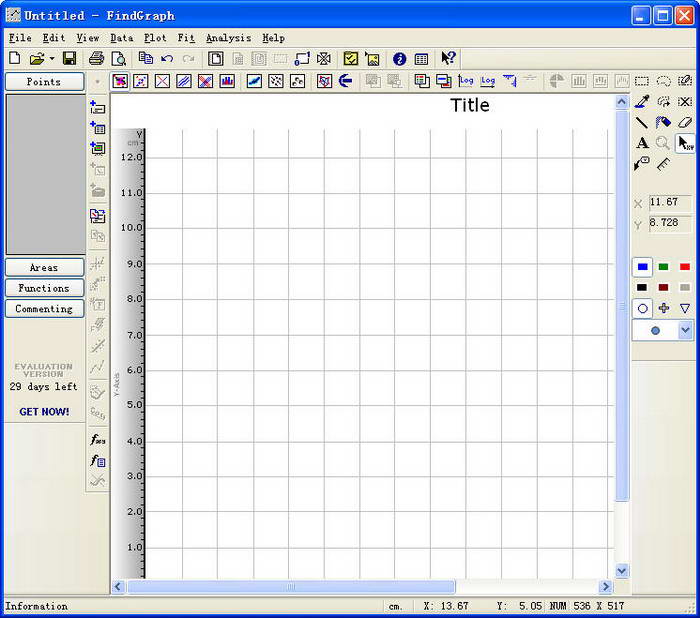Select the eraser tool
Viewport: 700px width, 618px height.
click(685, 122)
